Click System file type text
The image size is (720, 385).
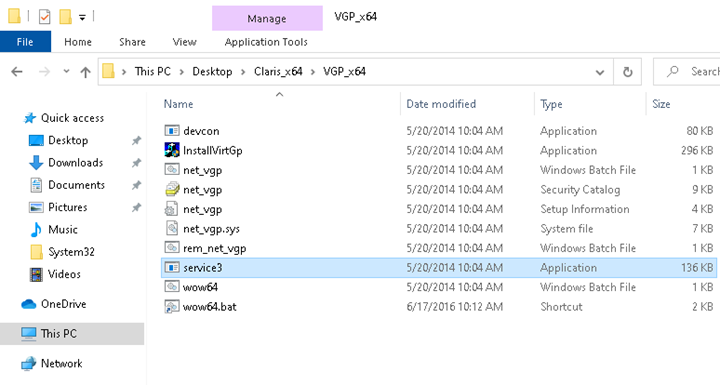566,228
